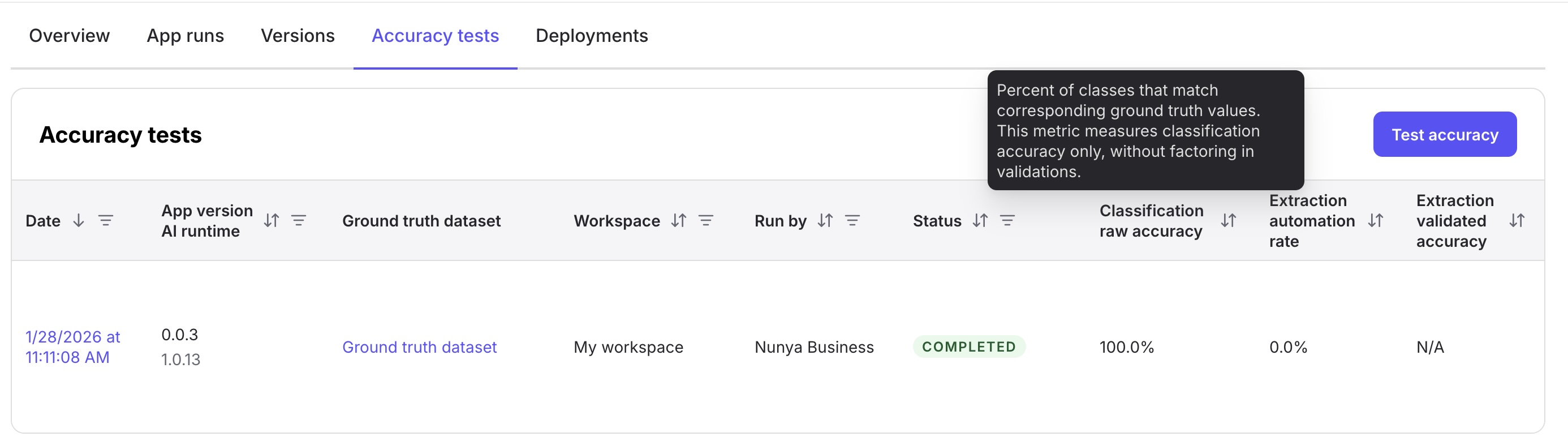Go to the Versions tab
1568x445 pixels.
tap(298, 36)
